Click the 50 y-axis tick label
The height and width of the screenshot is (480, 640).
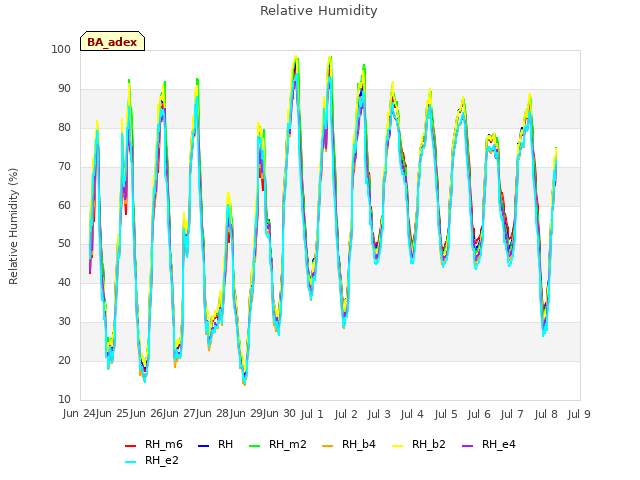click(x=64, y=244)
